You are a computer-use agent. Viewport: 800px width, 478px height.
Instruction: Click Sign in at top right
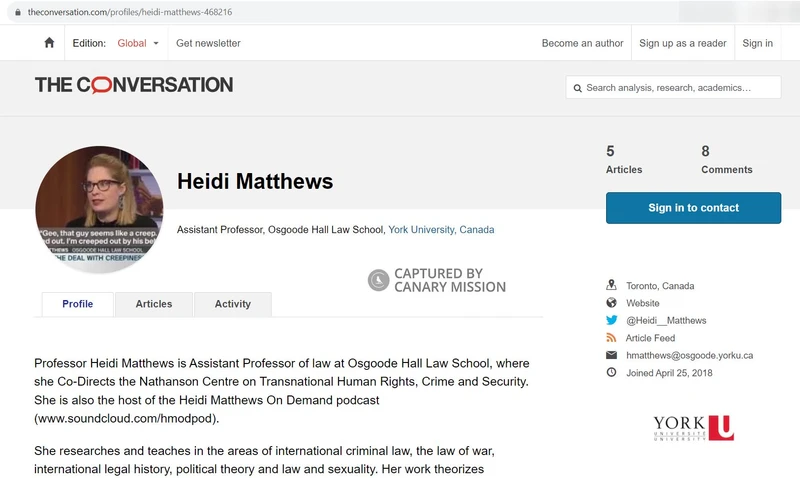757,43
